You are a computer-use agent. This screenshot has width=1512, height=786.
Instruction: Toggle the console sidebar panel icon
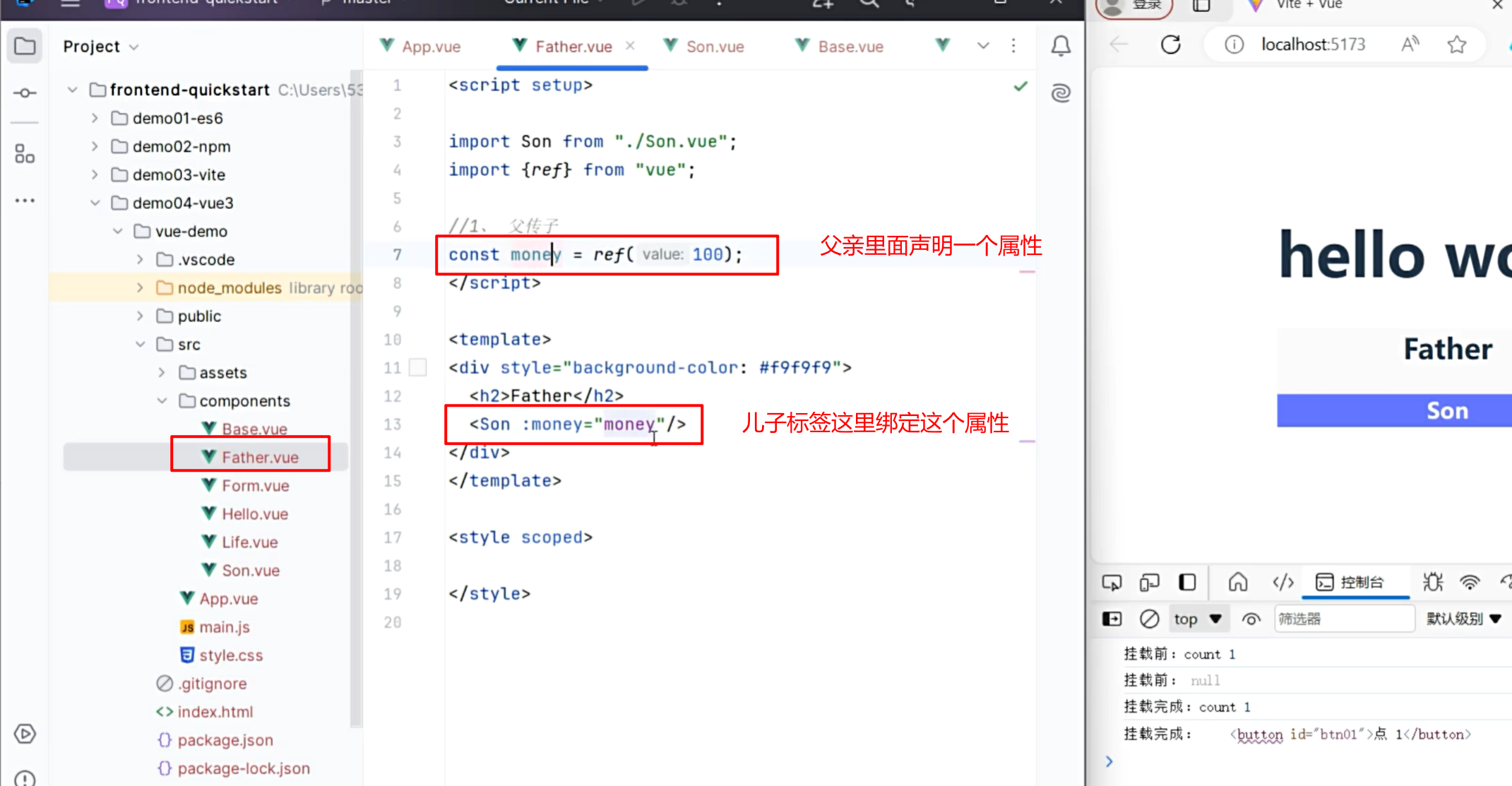point(1112,619)
